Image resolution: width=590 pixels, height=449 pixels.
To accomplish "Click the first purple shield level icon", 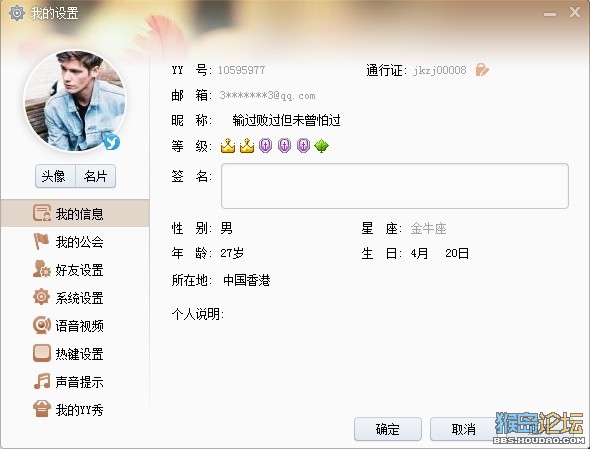I will pyautogui.click(x=265, y=146).
